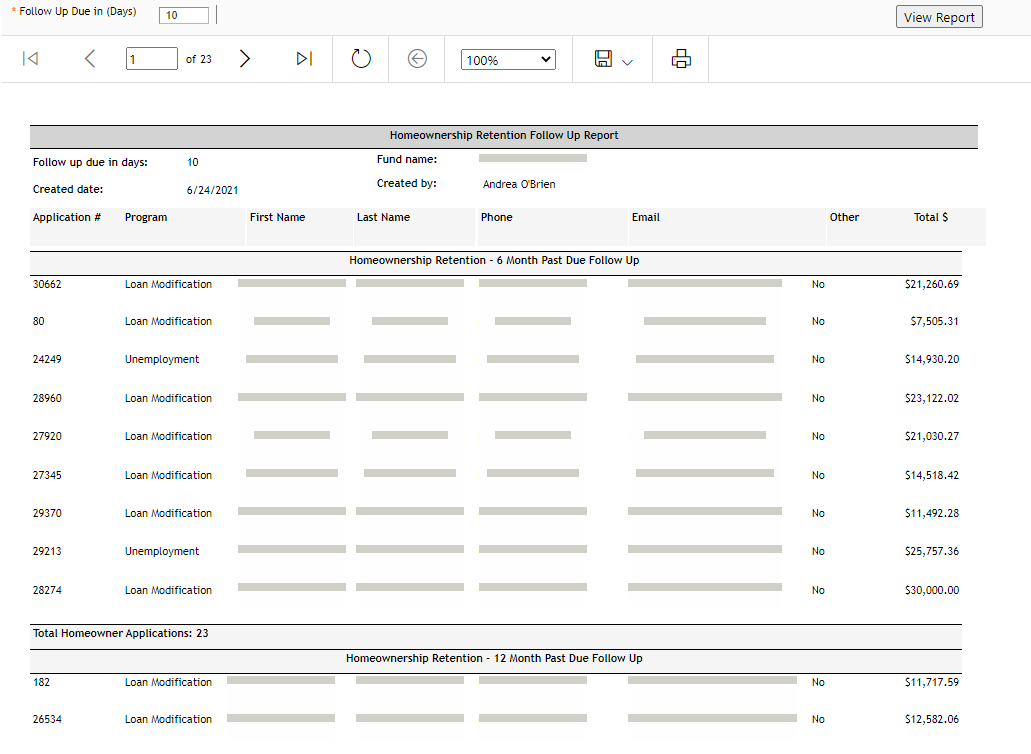Click the View Report button
This screenshot has width=1031, height=754.
939,17
